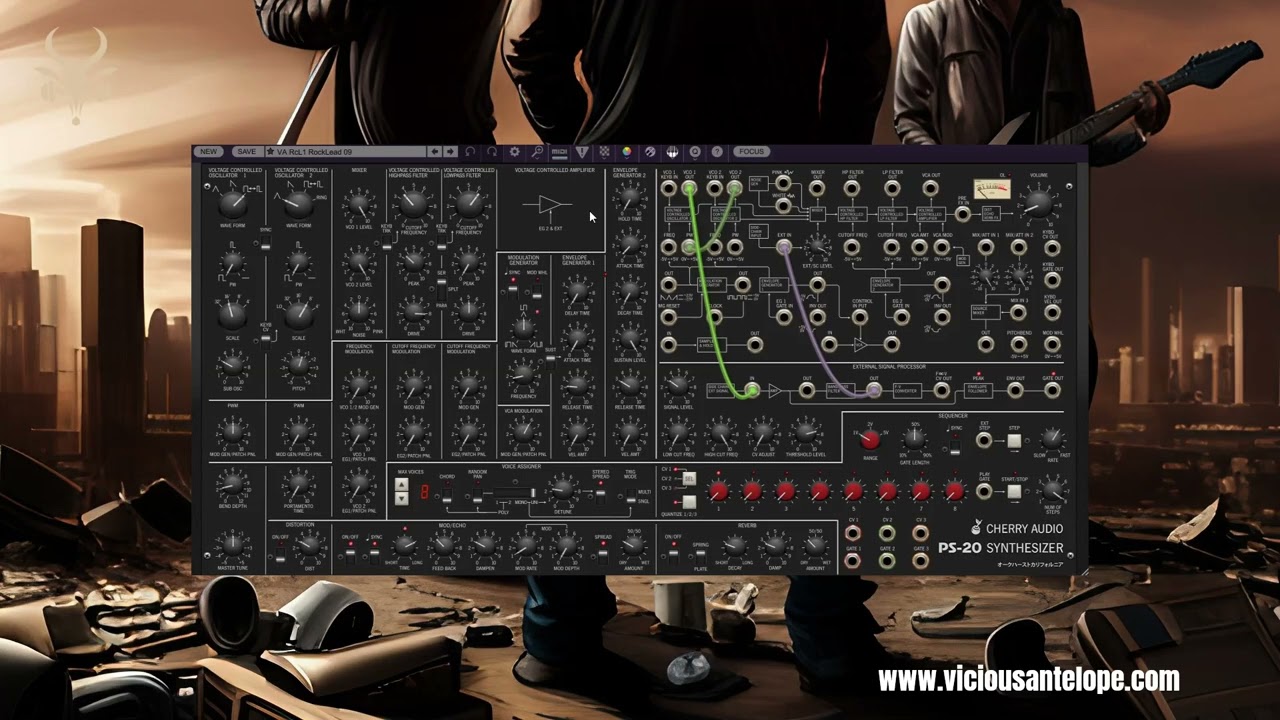
Task: Click the checkerboard pattern icon
Action: pos(605,152)
